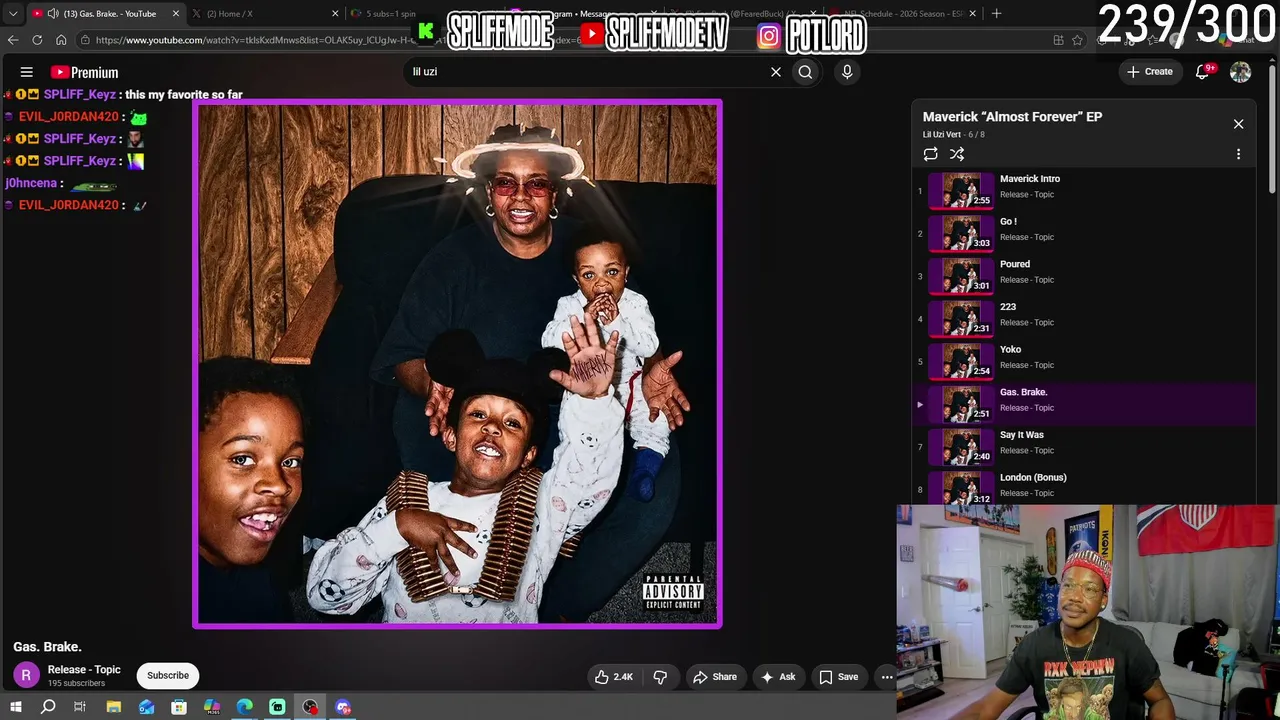Screen dimensions: 1280x720
Task: Open Windows taskbar search
Action: [48, 707]
